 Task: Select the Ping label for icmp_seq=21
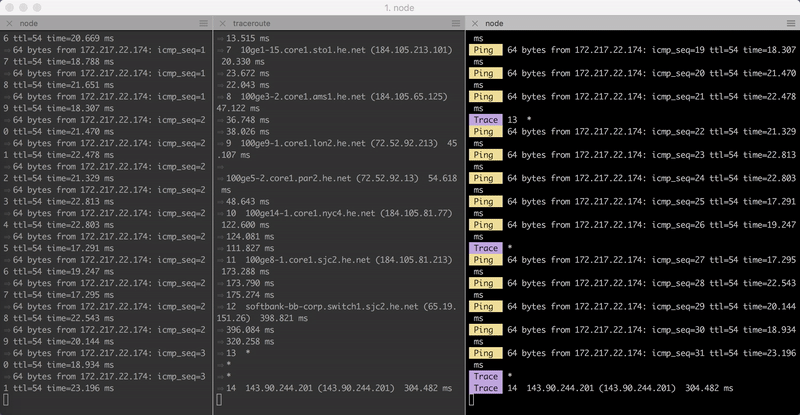point(486,96)
